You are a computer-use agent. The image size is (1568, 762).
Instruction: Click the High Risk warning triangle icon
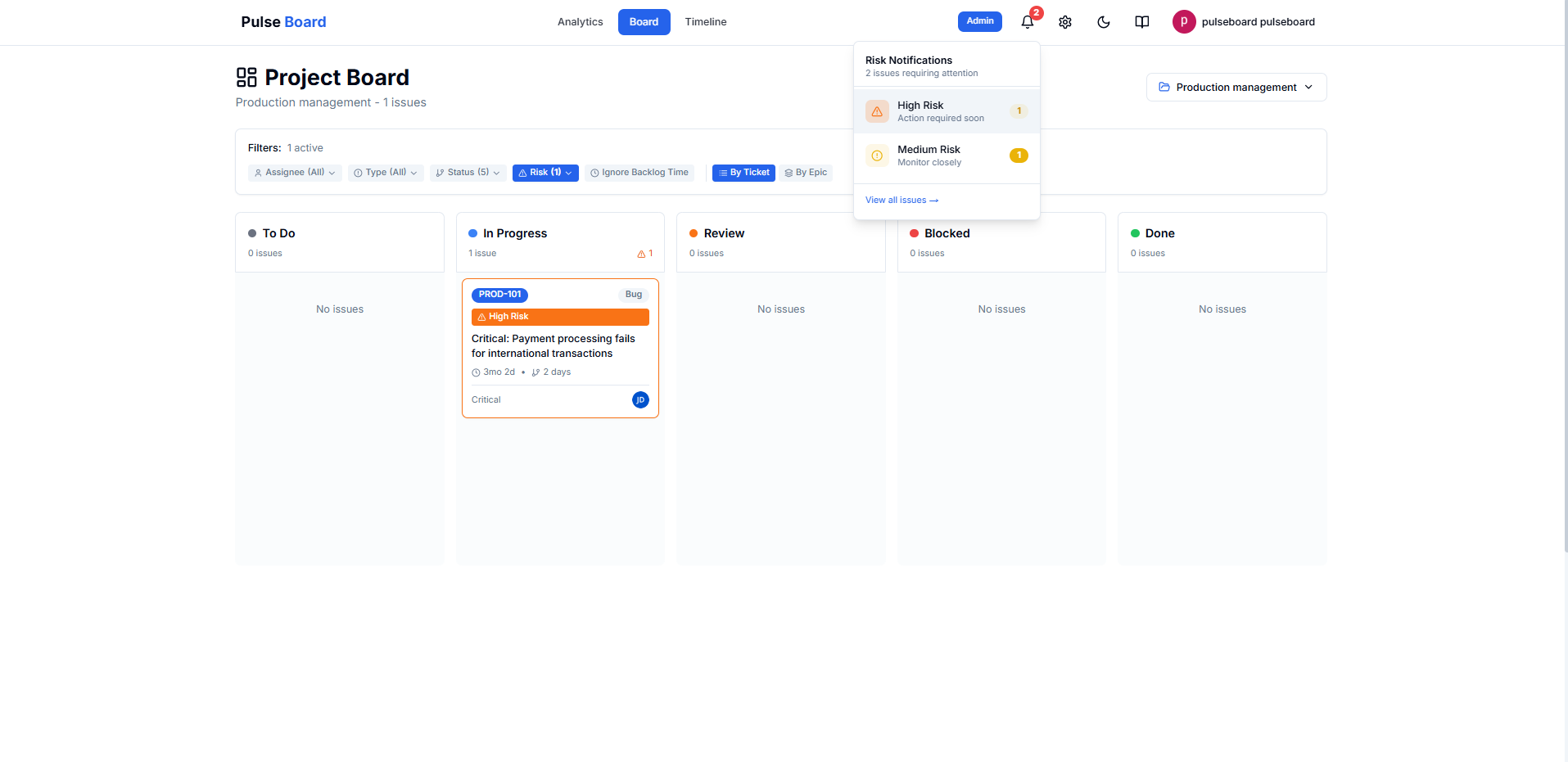(877, 111)
